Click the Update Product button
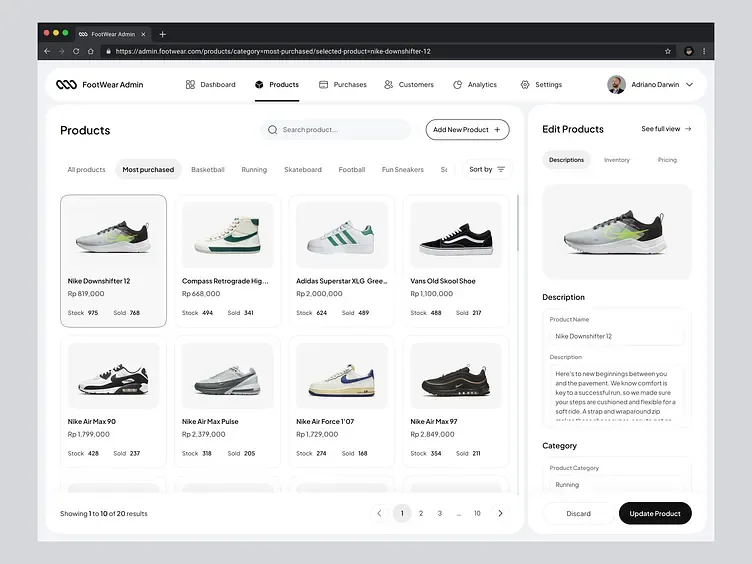The height and width of the screenshot is (564, 752). click(x=655, y=513)
